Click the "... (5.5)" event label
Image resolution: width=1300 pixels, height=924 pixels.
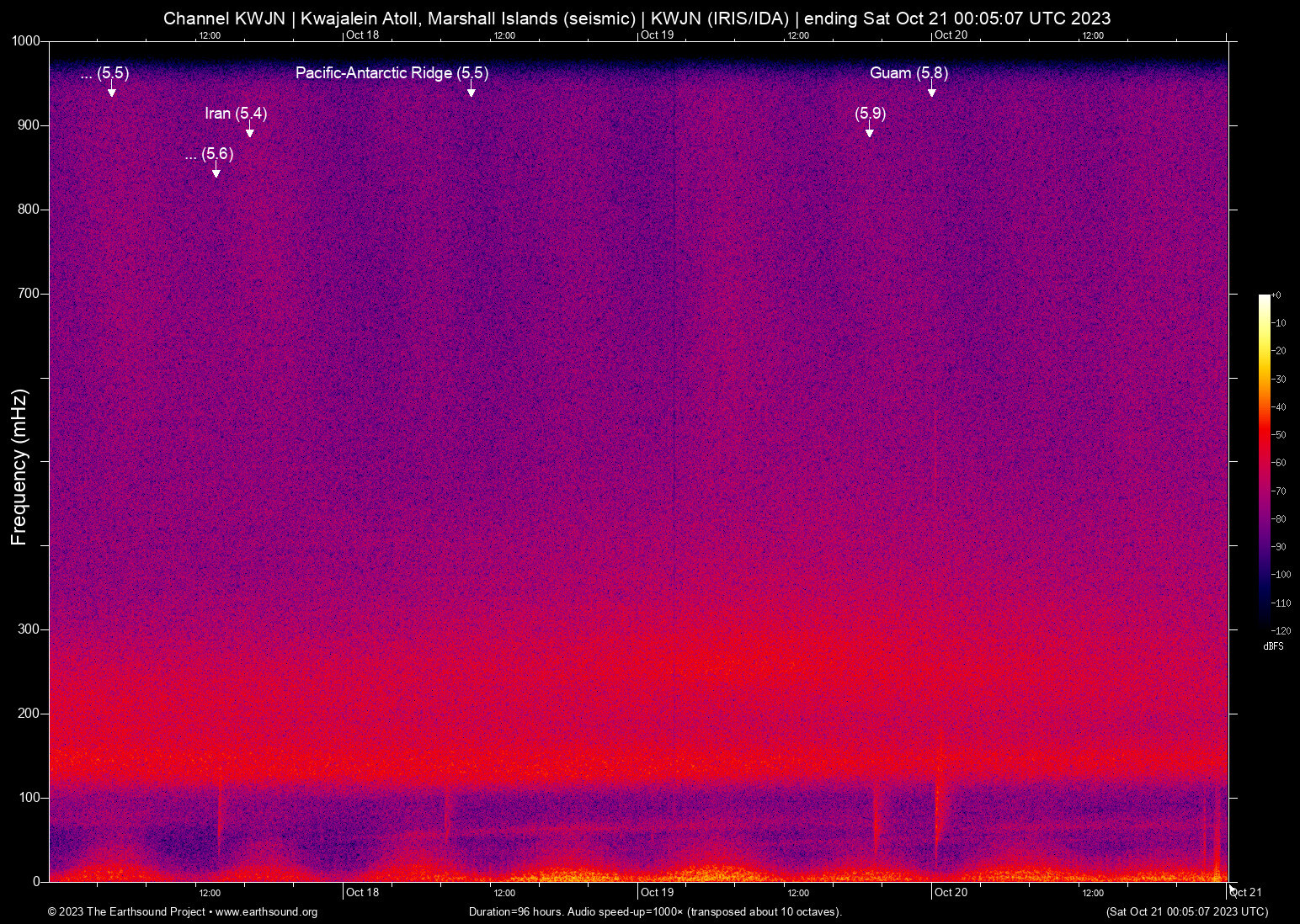(x=104, y=73)
